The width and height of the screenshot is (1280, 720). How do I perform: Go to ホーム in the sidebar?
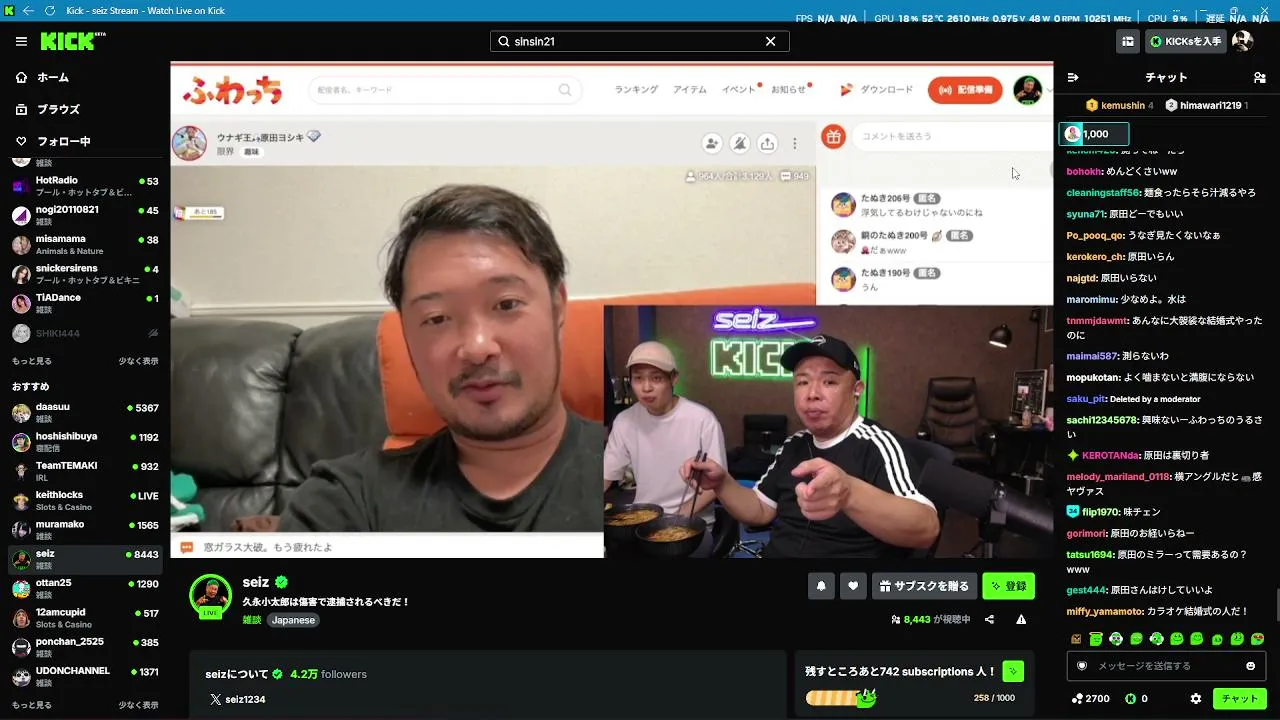[85, 77]
